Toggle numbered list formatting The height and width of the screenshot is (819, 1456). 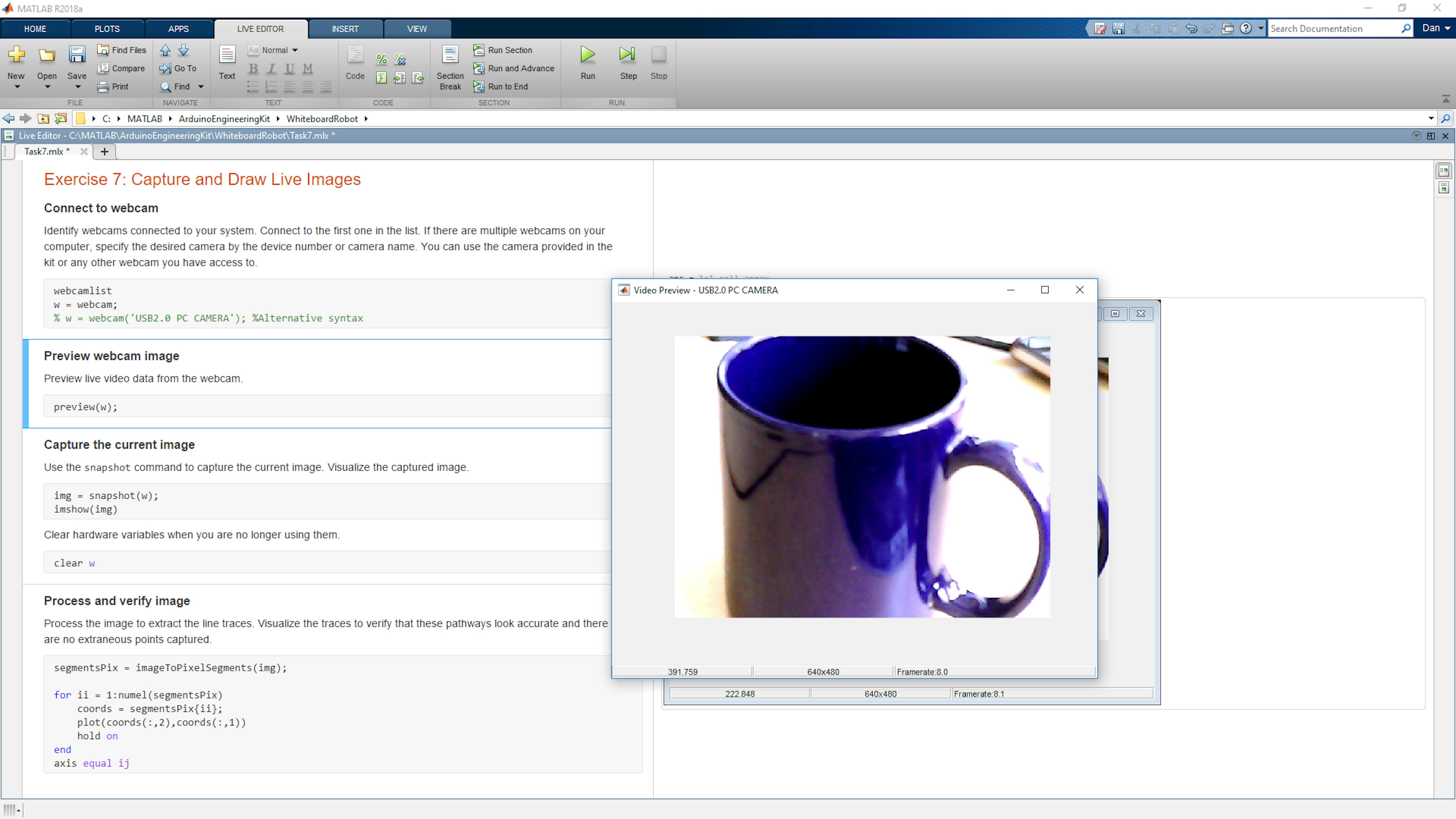coord(271,86)
